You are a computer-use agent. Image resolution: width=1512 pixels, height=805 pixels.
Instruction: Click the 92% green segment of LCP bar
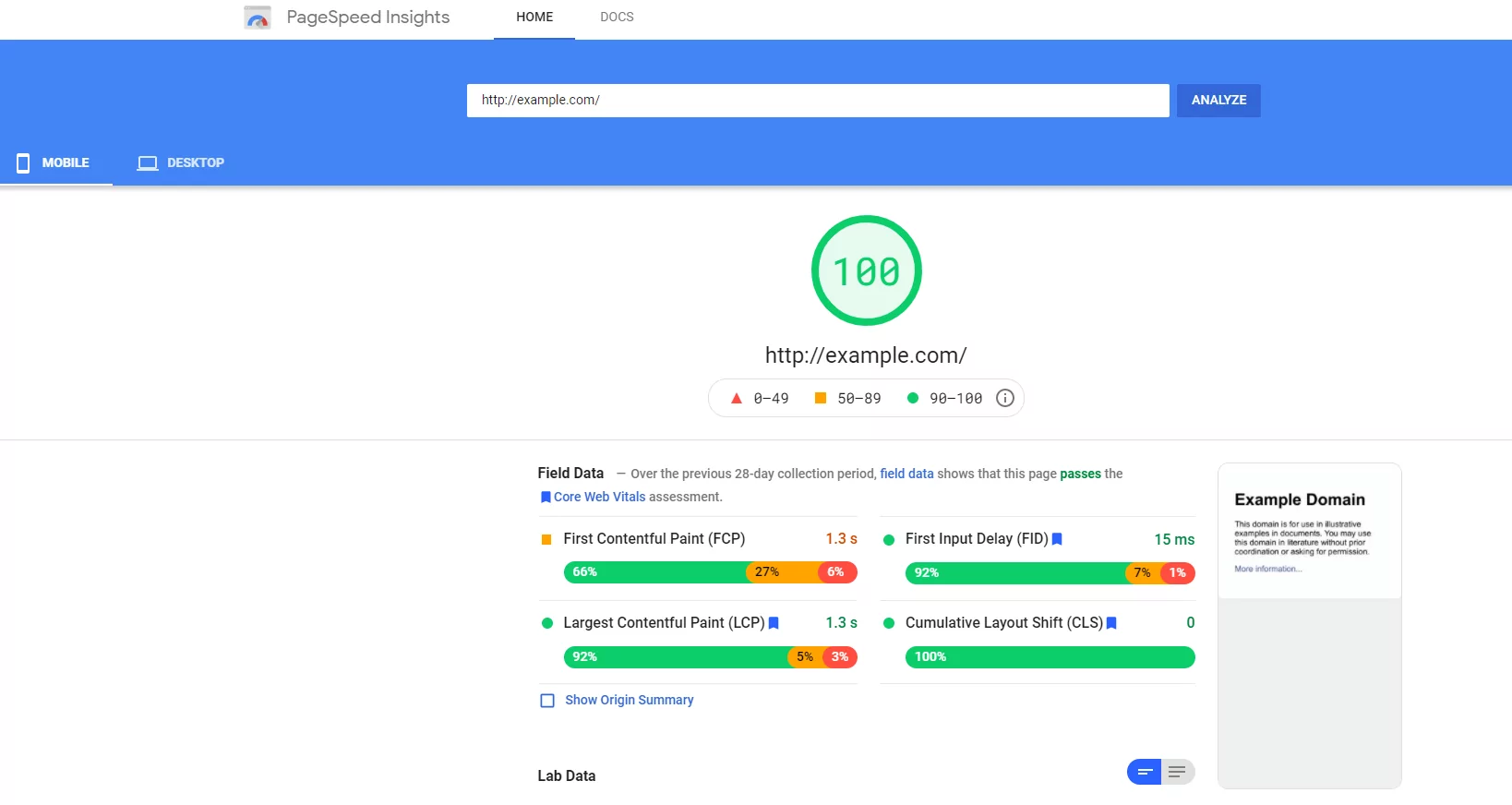[x=676, y=657]
